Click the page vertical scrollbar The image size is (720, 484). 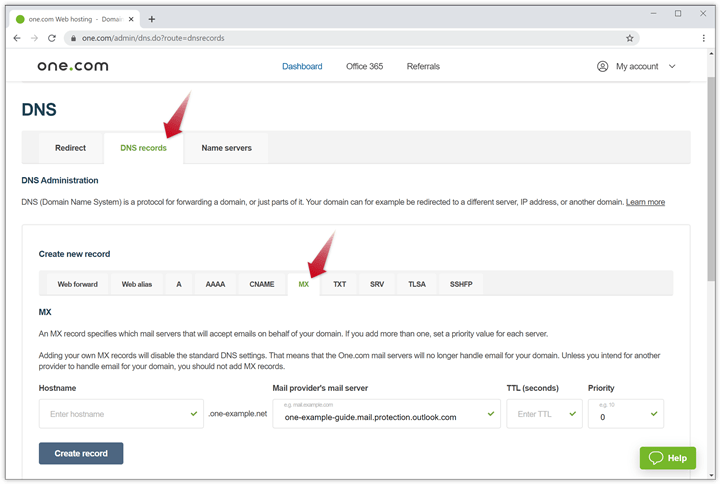[x=711, y=179]
